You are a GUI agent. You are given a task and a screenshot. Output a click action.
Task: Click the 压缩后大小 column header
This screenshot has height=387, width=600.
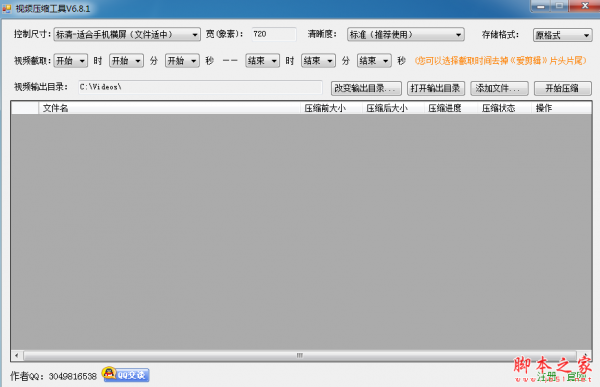[x=393, y=108]
